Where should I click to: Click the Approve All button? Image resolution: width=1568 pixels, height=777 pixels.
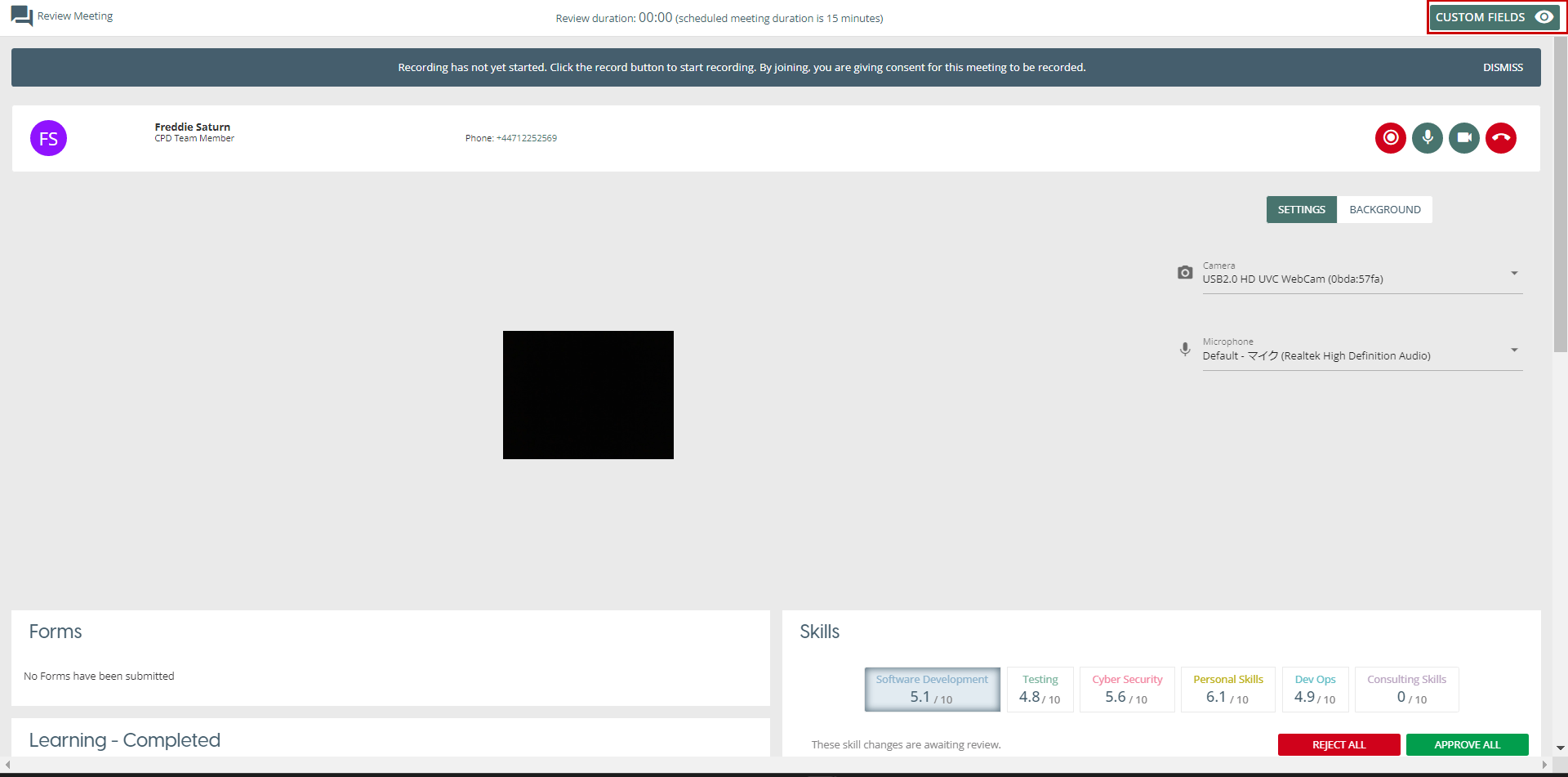(1467, 744)
